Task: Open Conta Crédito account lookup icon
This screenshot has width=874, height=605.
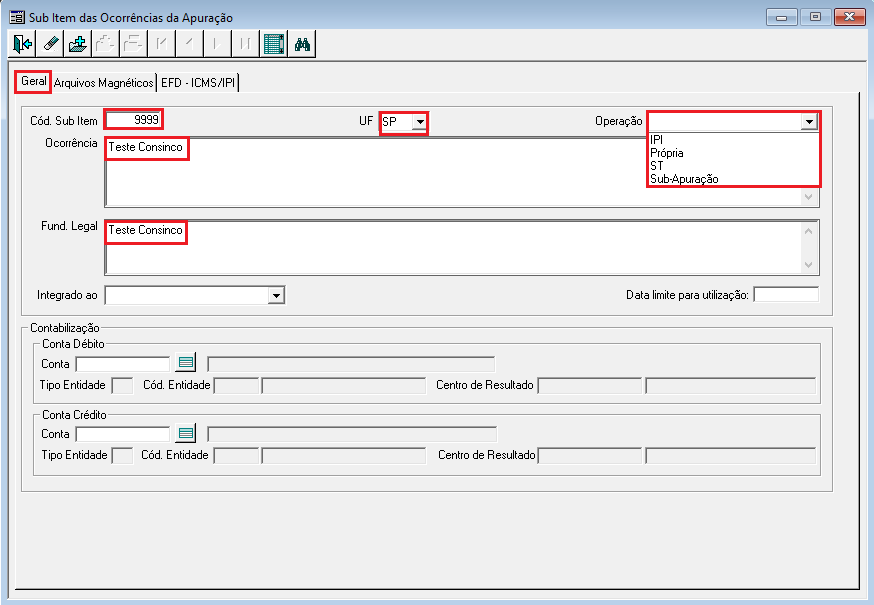Action: tap(186, 433)
